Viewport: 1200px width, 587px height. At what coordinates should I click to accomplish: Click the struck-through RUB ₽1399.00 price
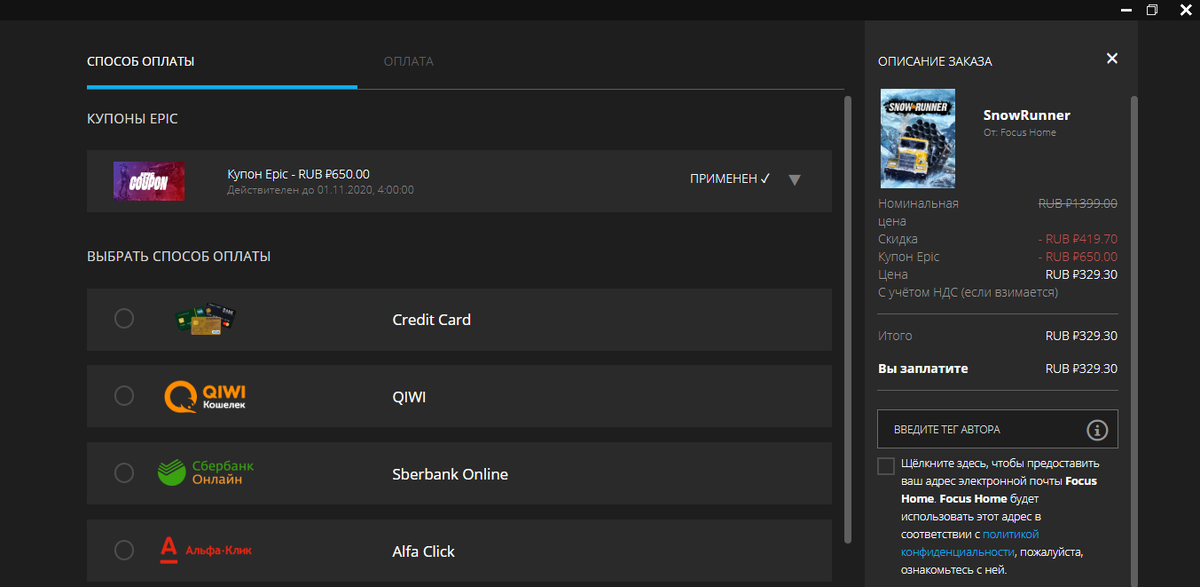pos(1077,203)
